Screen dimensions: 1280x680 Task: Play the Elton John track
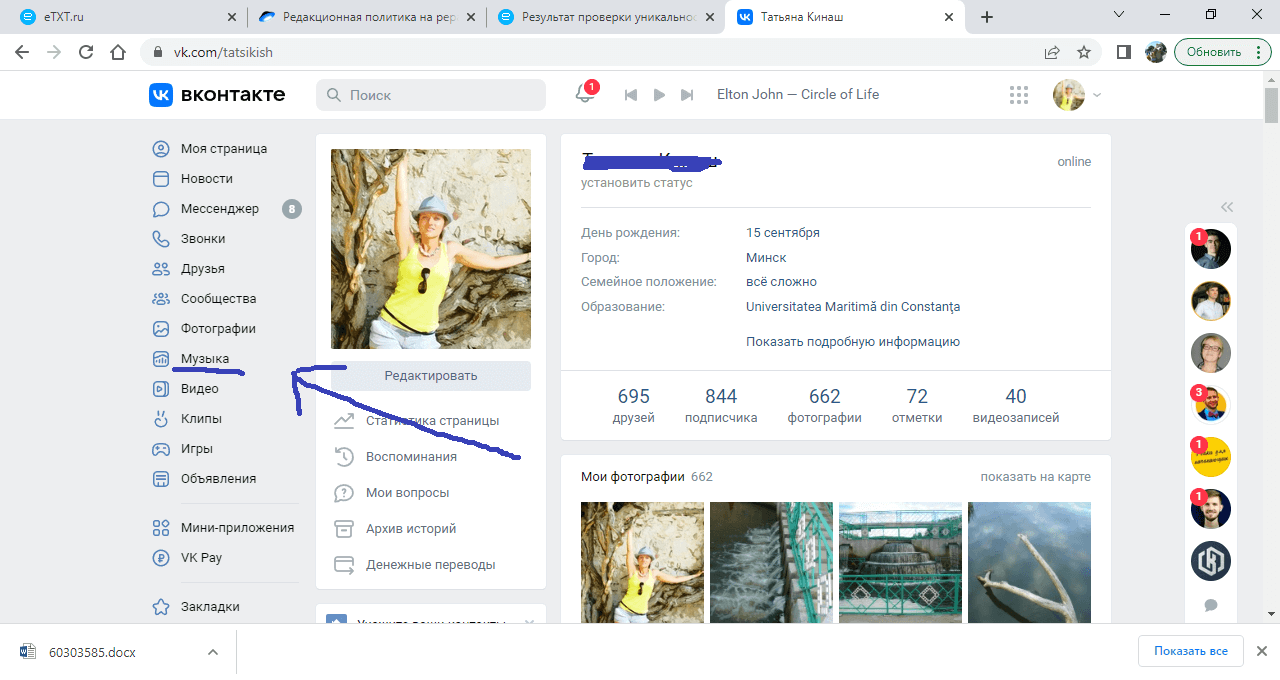[x=659, y=94]
